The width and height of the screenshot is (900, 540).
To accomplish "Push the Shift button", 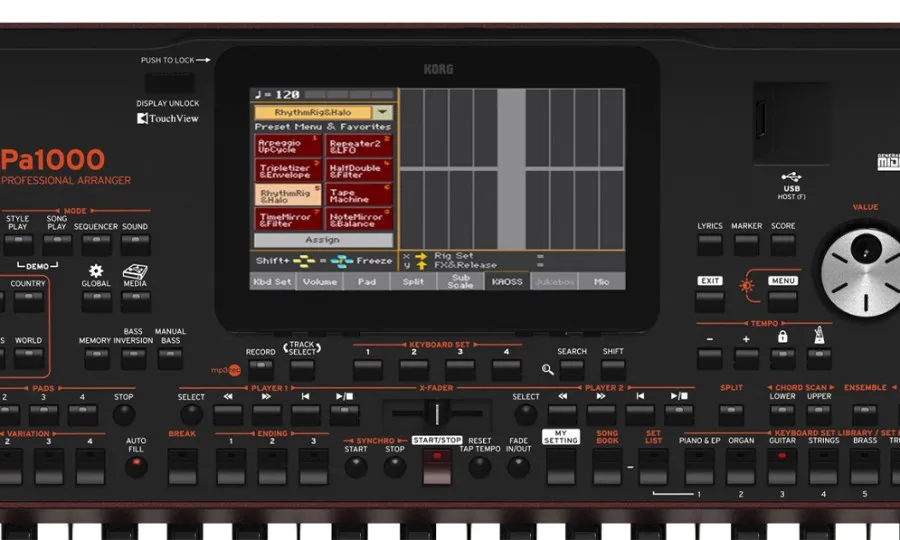I will pos(613,370).
